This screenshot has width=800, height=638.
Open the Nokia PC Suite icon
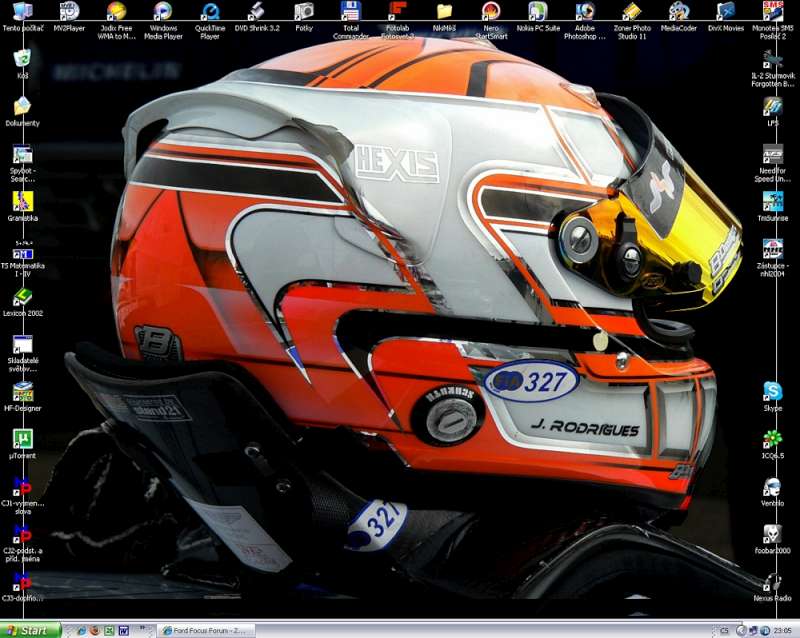[538, 12]
